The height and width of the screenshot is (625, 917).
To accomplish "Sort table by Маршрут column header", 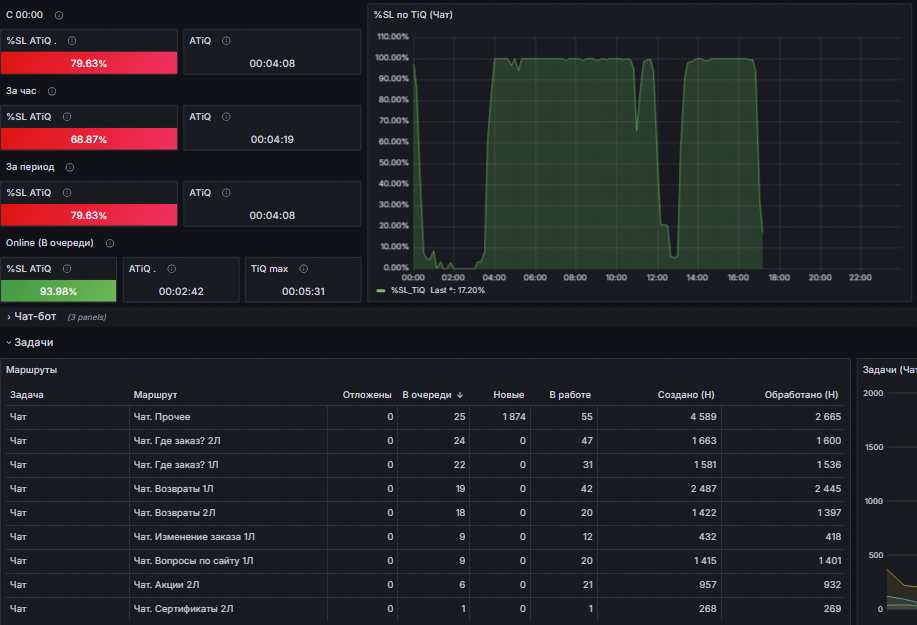I will (x=155, y=395).
